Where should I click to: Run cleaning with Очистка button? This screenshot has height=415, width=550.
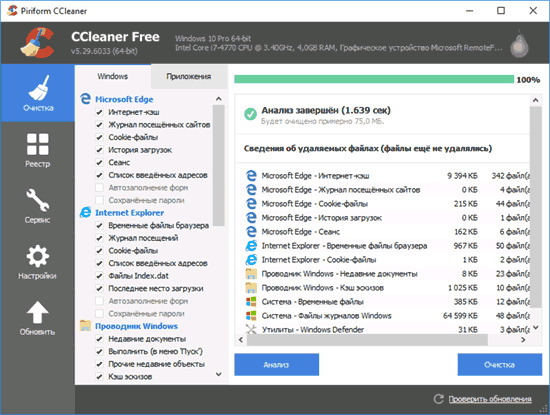point(499,365)
